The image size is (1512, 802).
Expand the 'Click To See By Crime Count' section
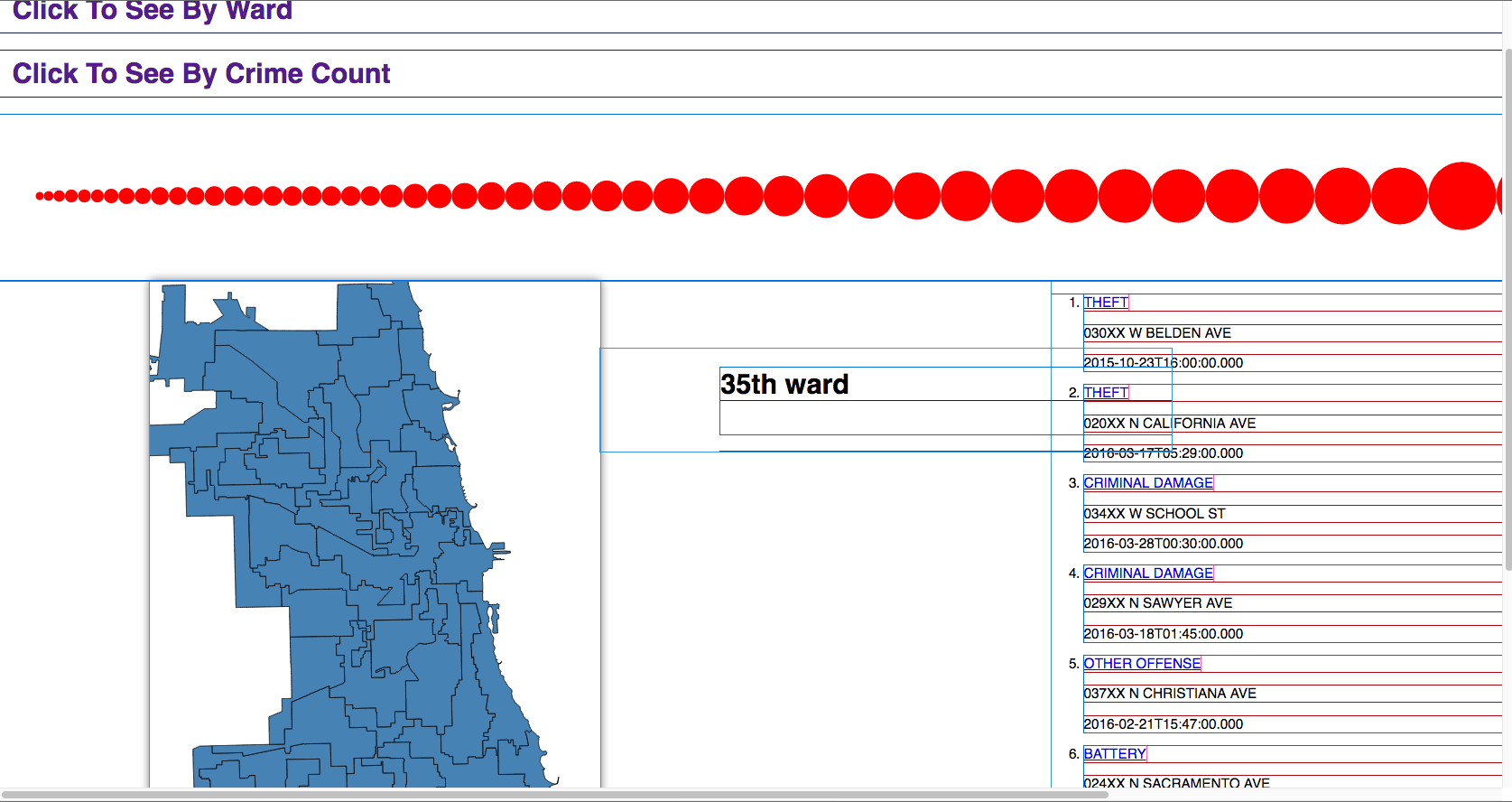[201, 74]
